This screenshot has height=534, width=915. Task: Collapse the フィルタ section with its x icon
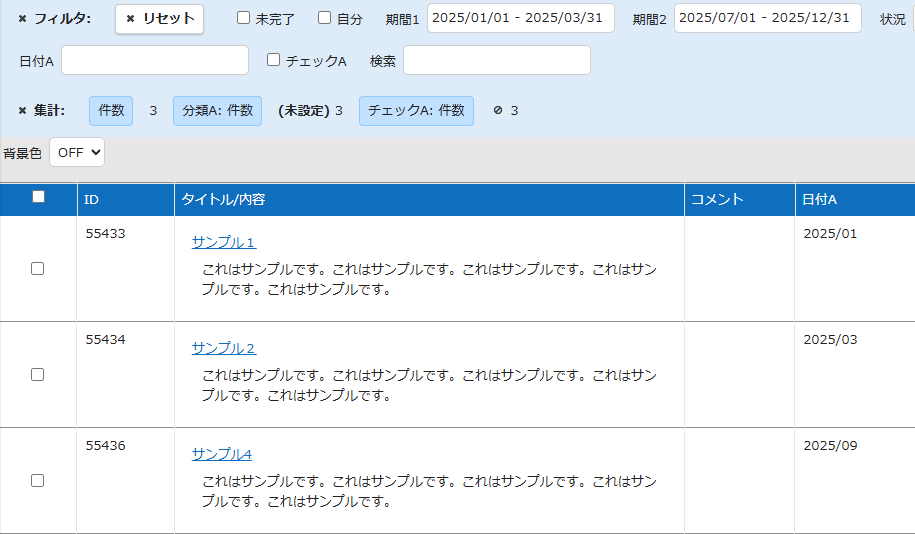click(22, 19)
